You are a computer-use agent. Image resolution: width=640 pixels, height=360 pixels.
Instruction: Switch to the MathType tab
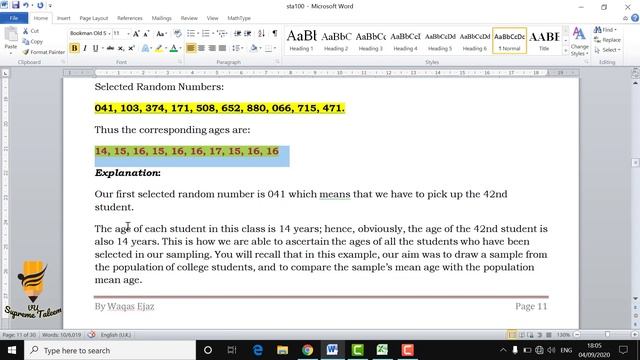click(x=239, y=18)
